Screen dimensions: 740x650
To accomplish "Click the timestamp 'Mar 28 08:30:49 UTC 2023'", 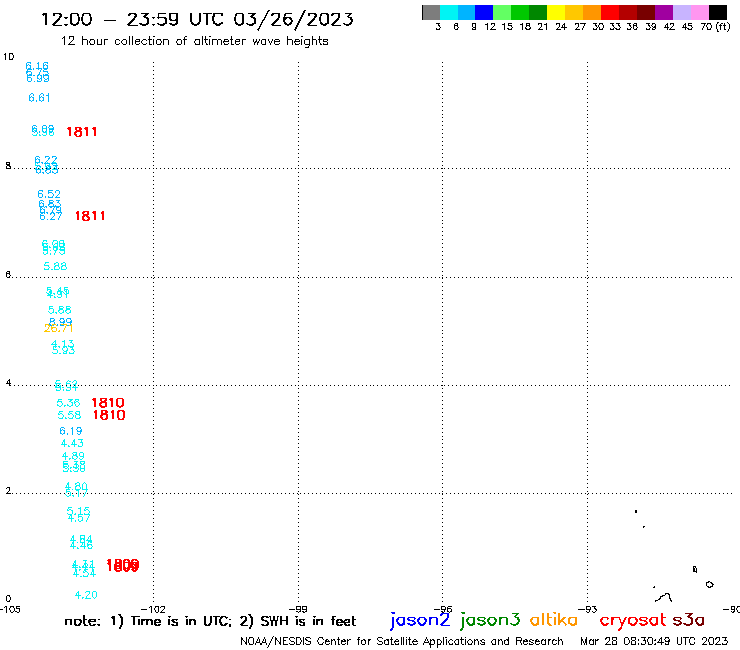I will click(x=654, y=641).
